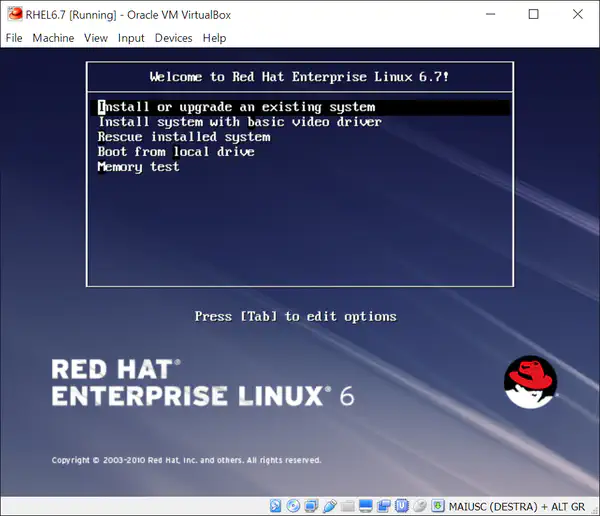Click the mouse integration status icon

pyautogui.click(x=420, y=506)
